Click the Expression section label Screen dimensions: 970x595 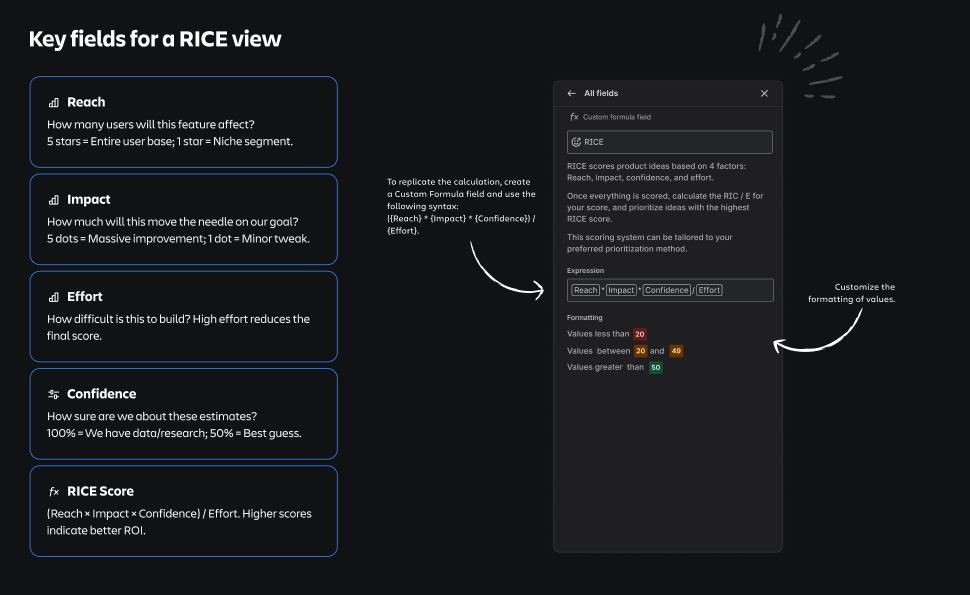pos(585,270)
